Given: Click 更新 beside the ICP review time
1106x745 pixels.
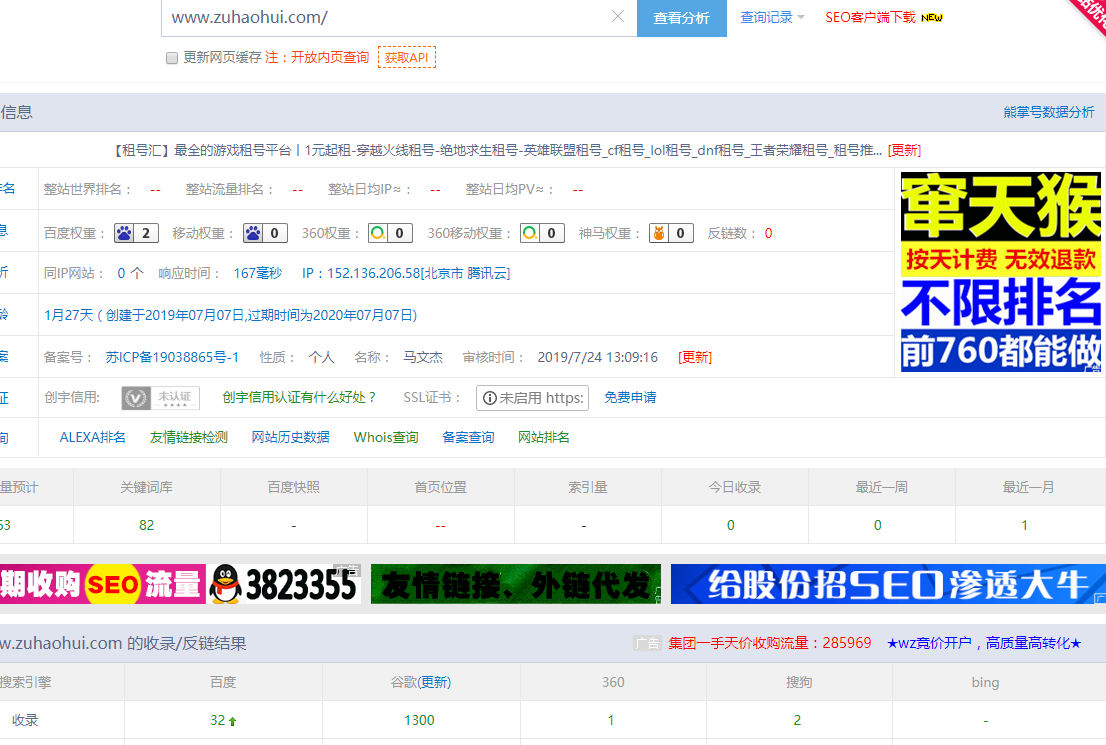Looking at the screenshot, I should tap(695, 357).
